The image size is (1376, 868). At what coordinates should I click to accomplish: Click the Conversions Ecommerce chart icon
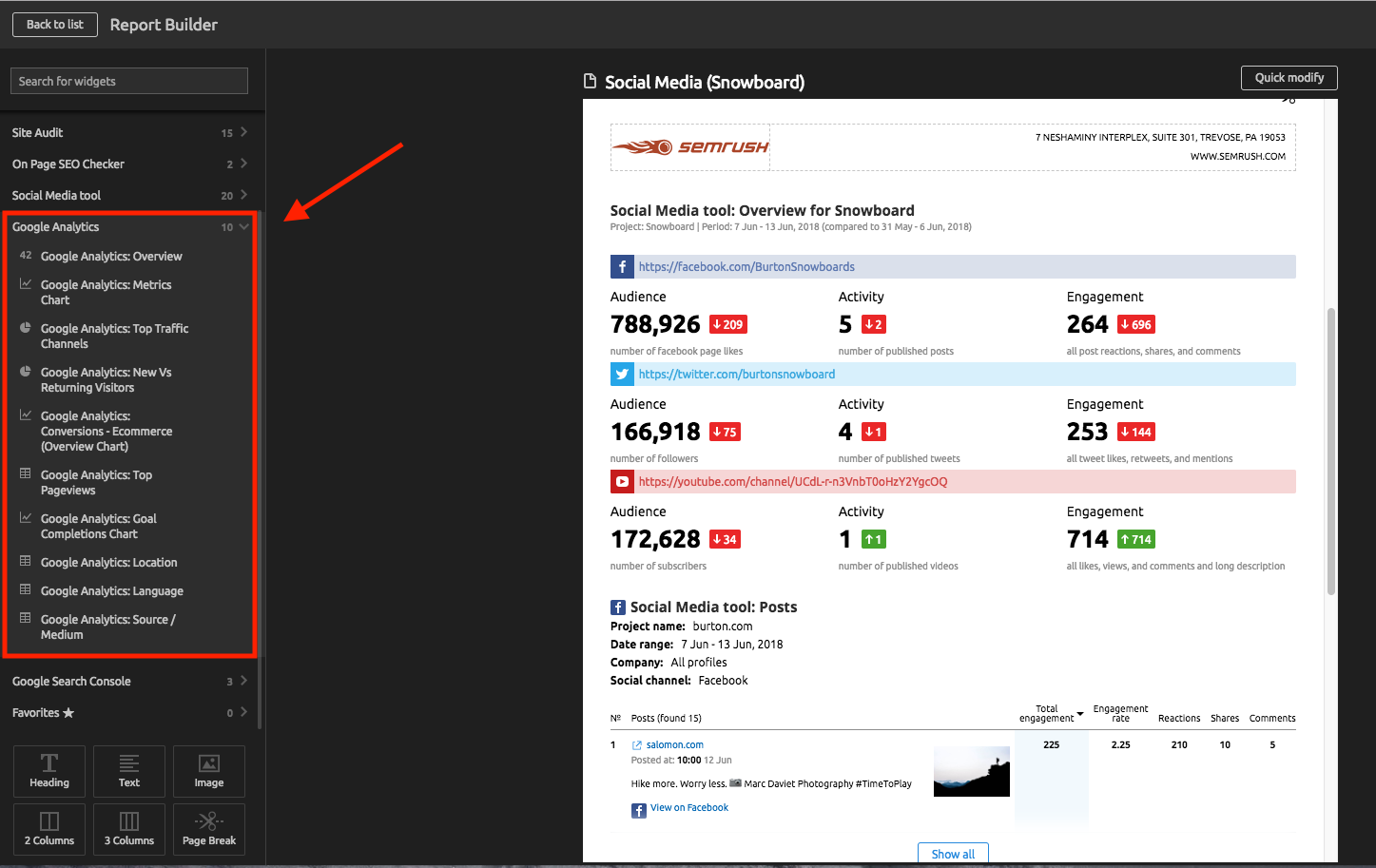pos(26,415)
